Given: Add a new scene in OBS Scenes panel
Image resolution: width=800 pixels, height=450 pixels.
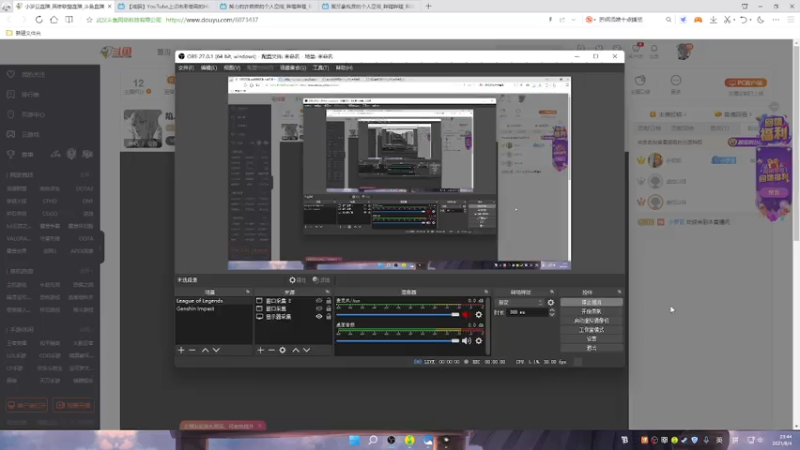Looking at the screenshot, I should [x=181, y=350].
